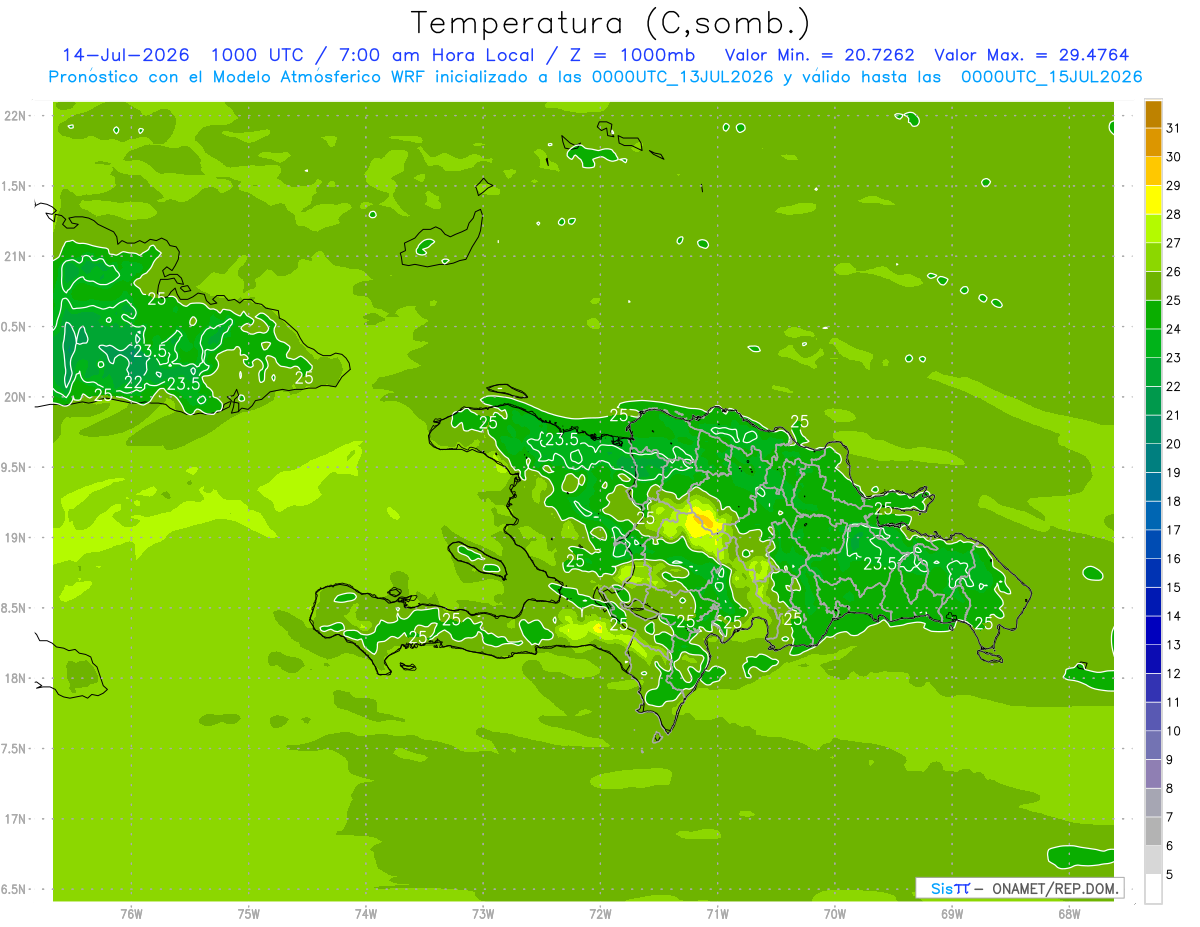
Task: Click "0000UTC_13JUL2026" initialization time
Action: (683, 76)
